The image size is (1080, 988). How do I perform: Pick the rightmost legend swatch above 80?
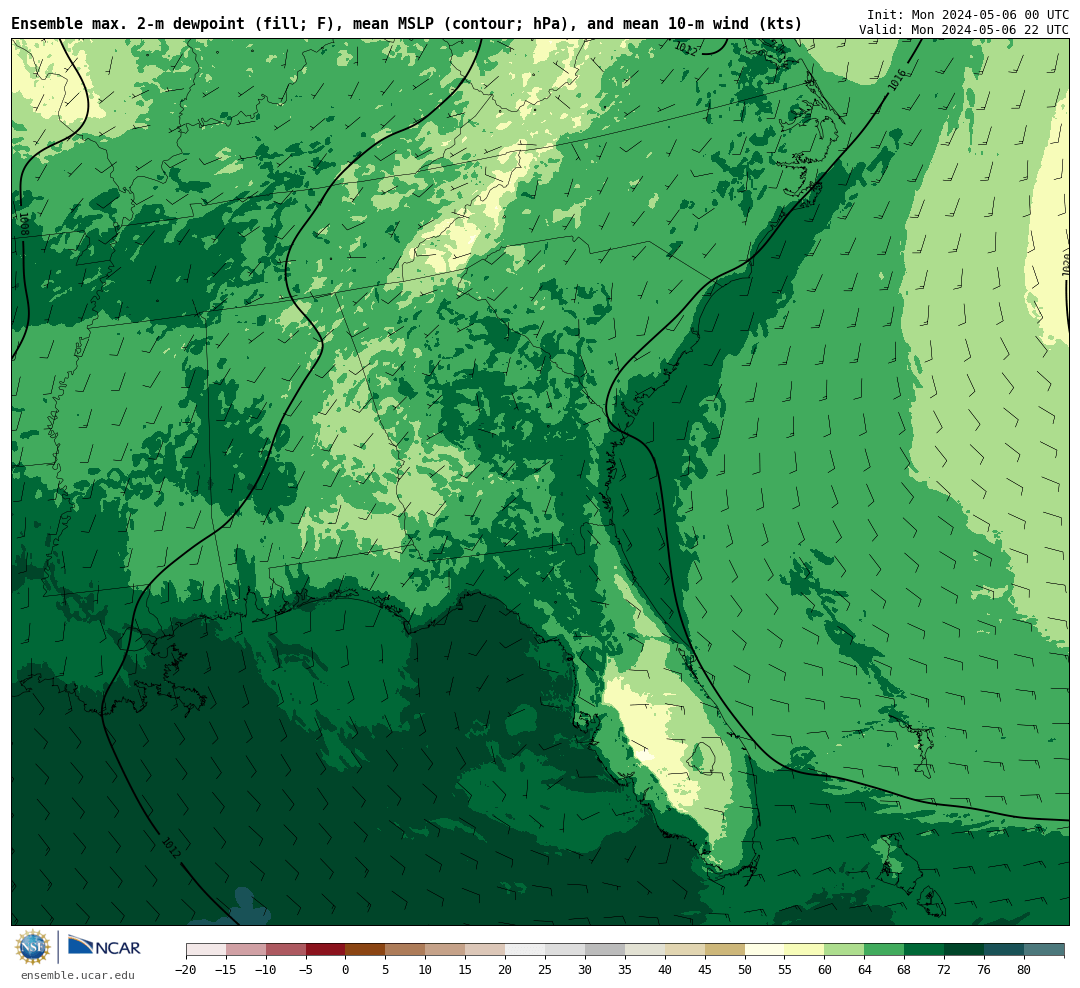[1045, 950]
